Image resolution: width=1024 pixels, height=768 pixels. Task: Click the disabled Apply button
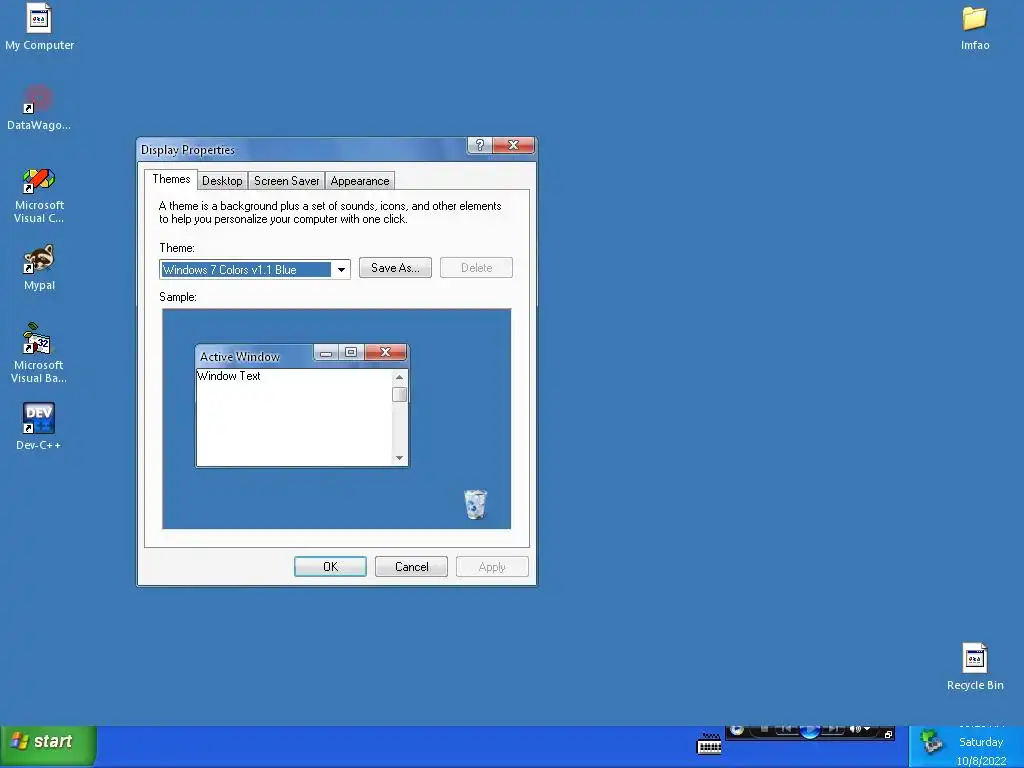(492, 567)
